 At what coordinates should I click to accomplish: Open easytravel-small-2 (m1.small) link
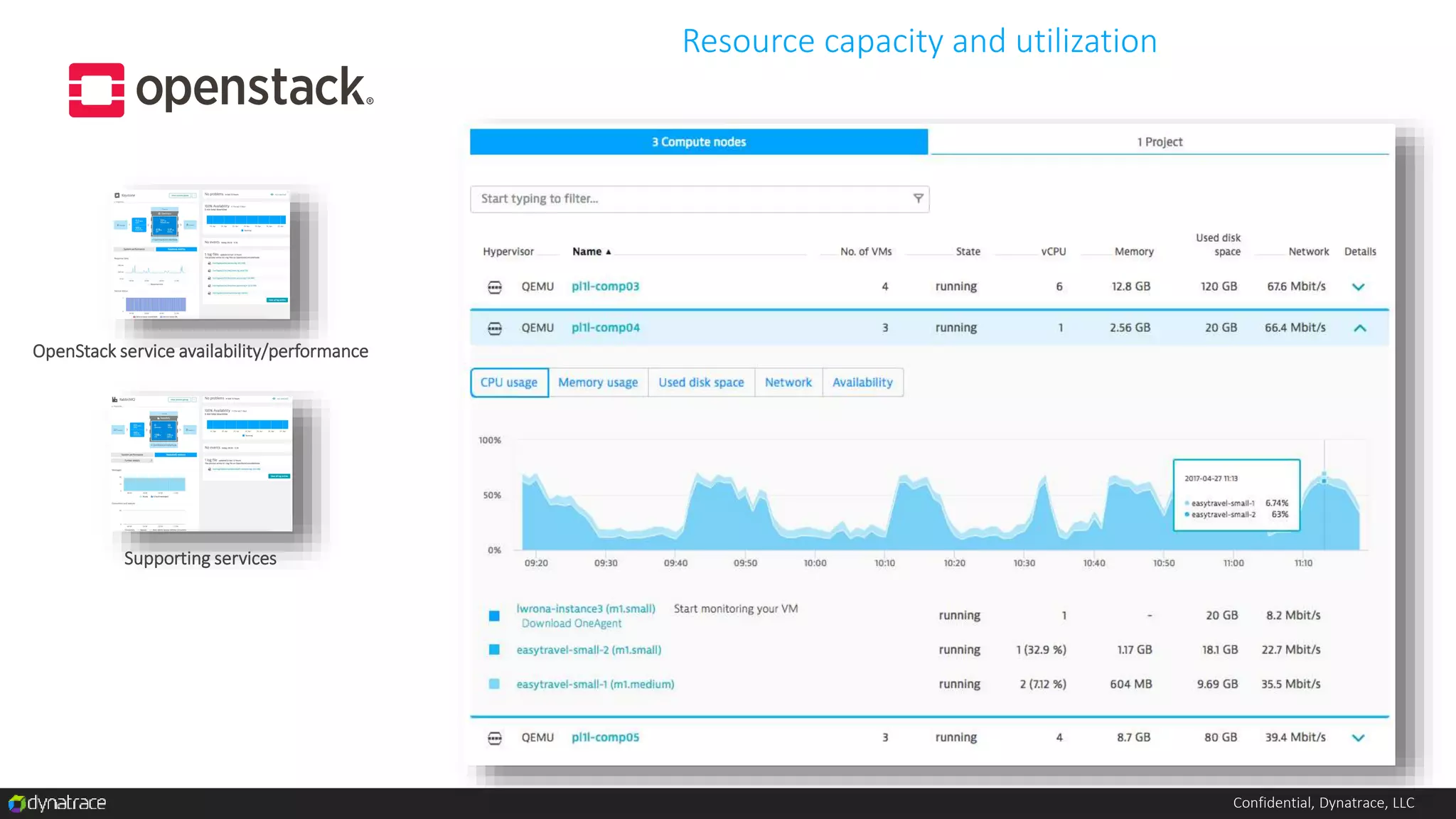point(589,650)
